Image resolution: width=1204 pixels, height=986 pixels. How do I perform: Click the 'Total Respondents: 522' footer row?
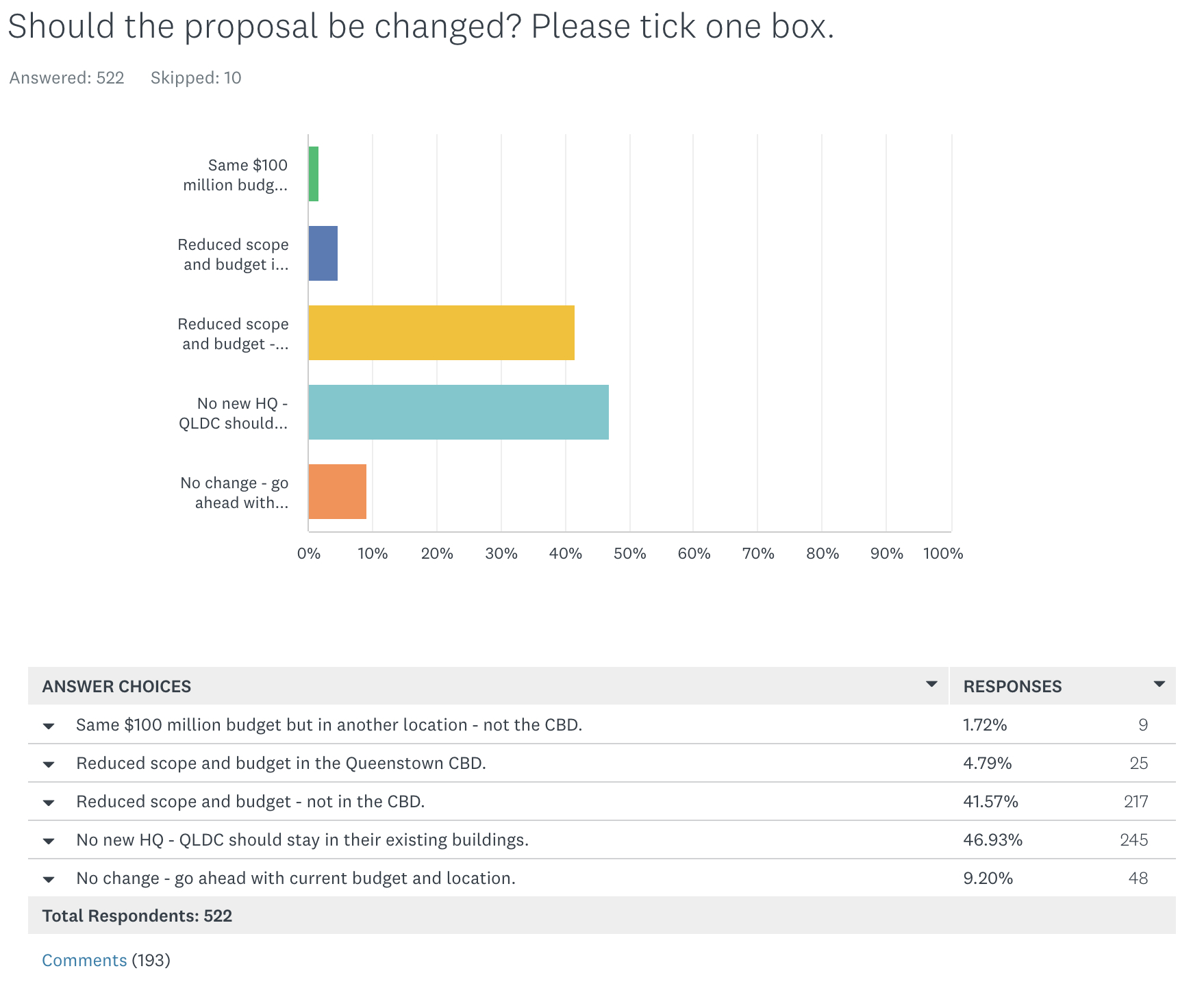(137, 916)
